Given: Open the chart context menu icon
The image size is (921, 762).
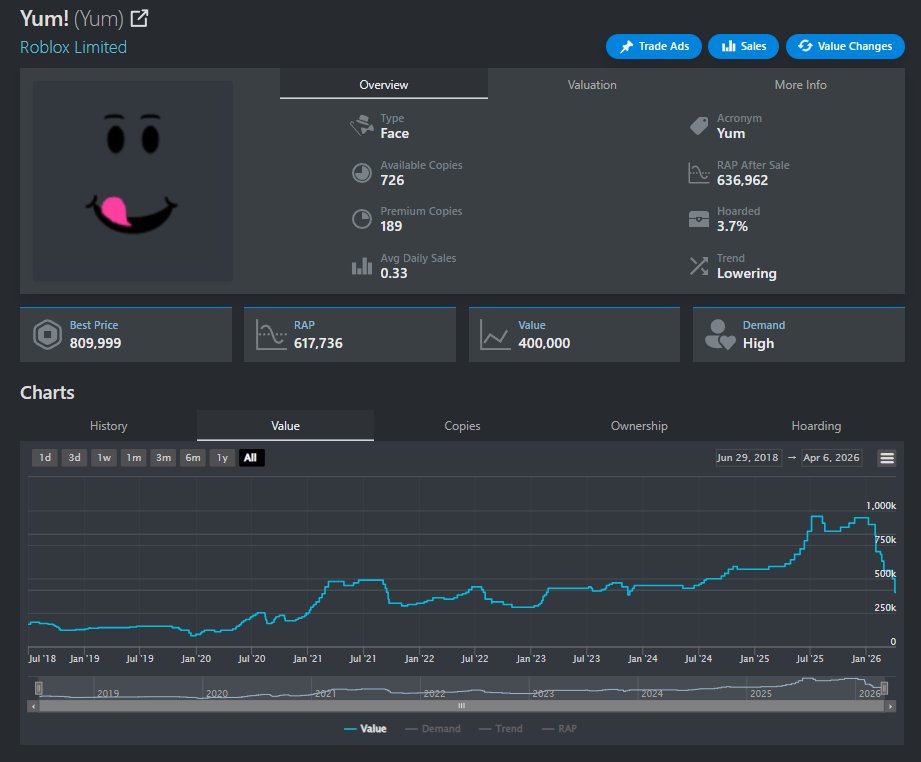Looking at the screenshot, I should (x=887, y=458).
